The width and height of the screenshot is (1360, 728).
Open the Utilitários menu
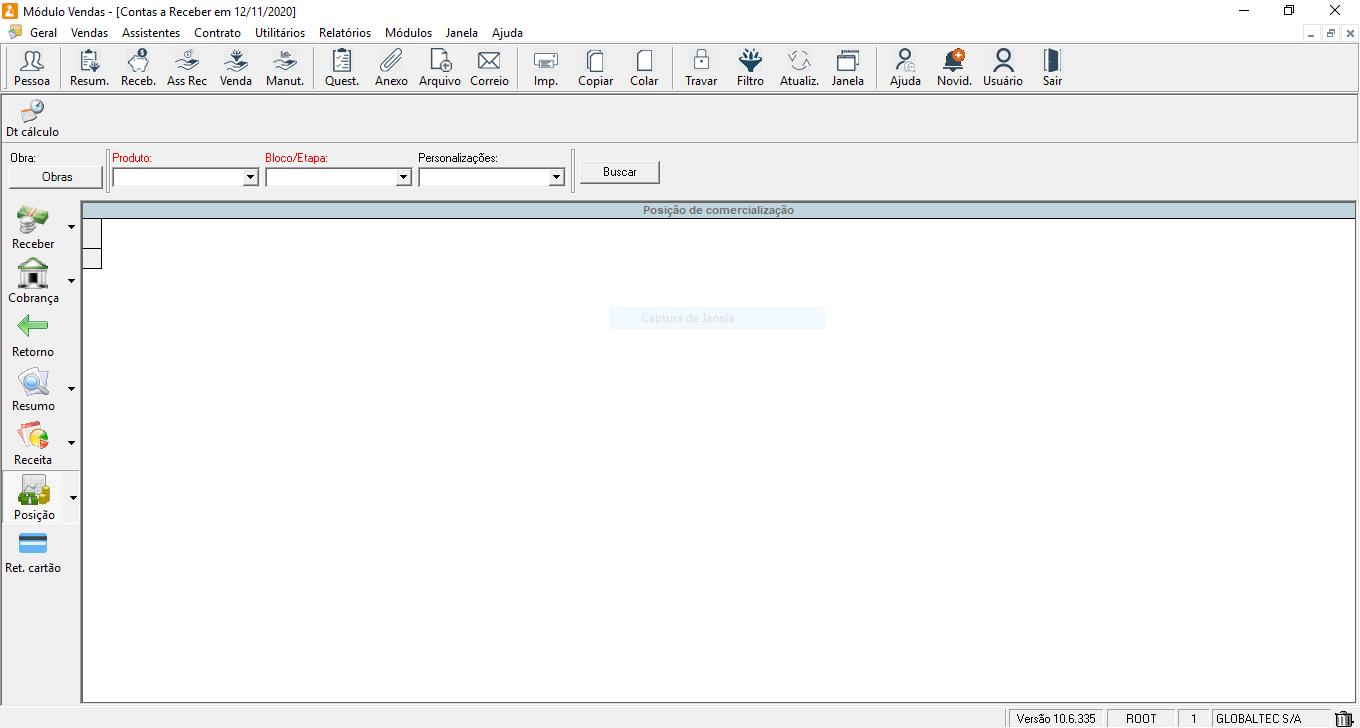pyautogui.click(x=280, y=33)
